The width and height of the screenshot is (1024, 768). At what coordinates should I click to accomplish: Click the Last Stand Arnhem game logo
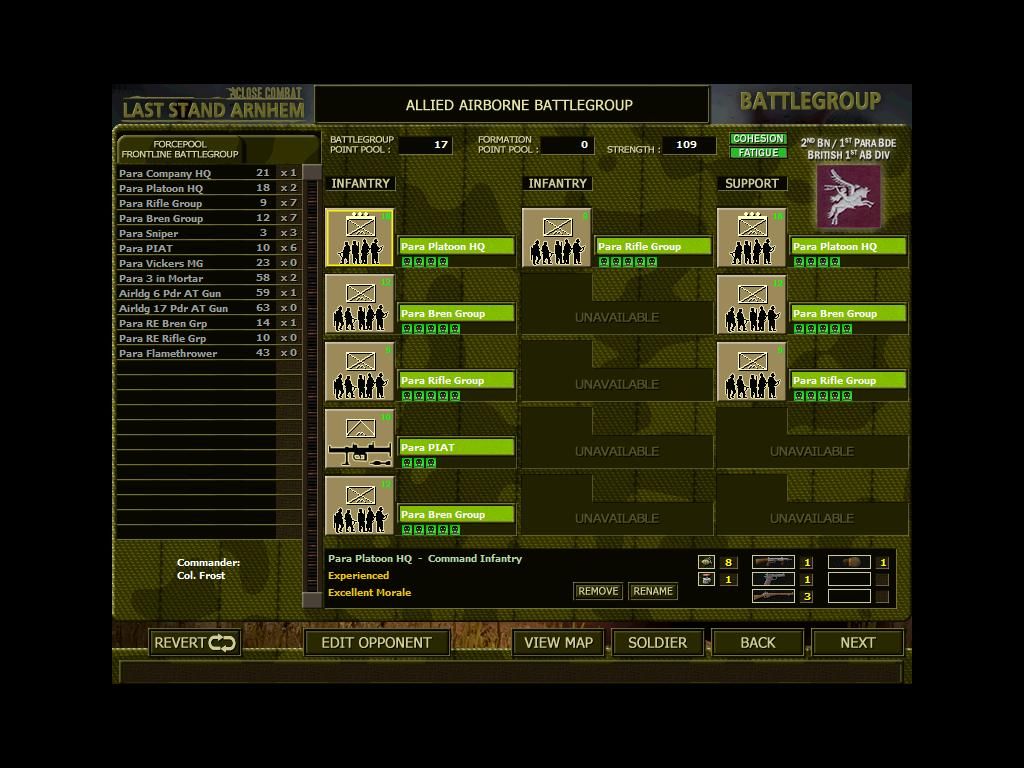(214, 103)
